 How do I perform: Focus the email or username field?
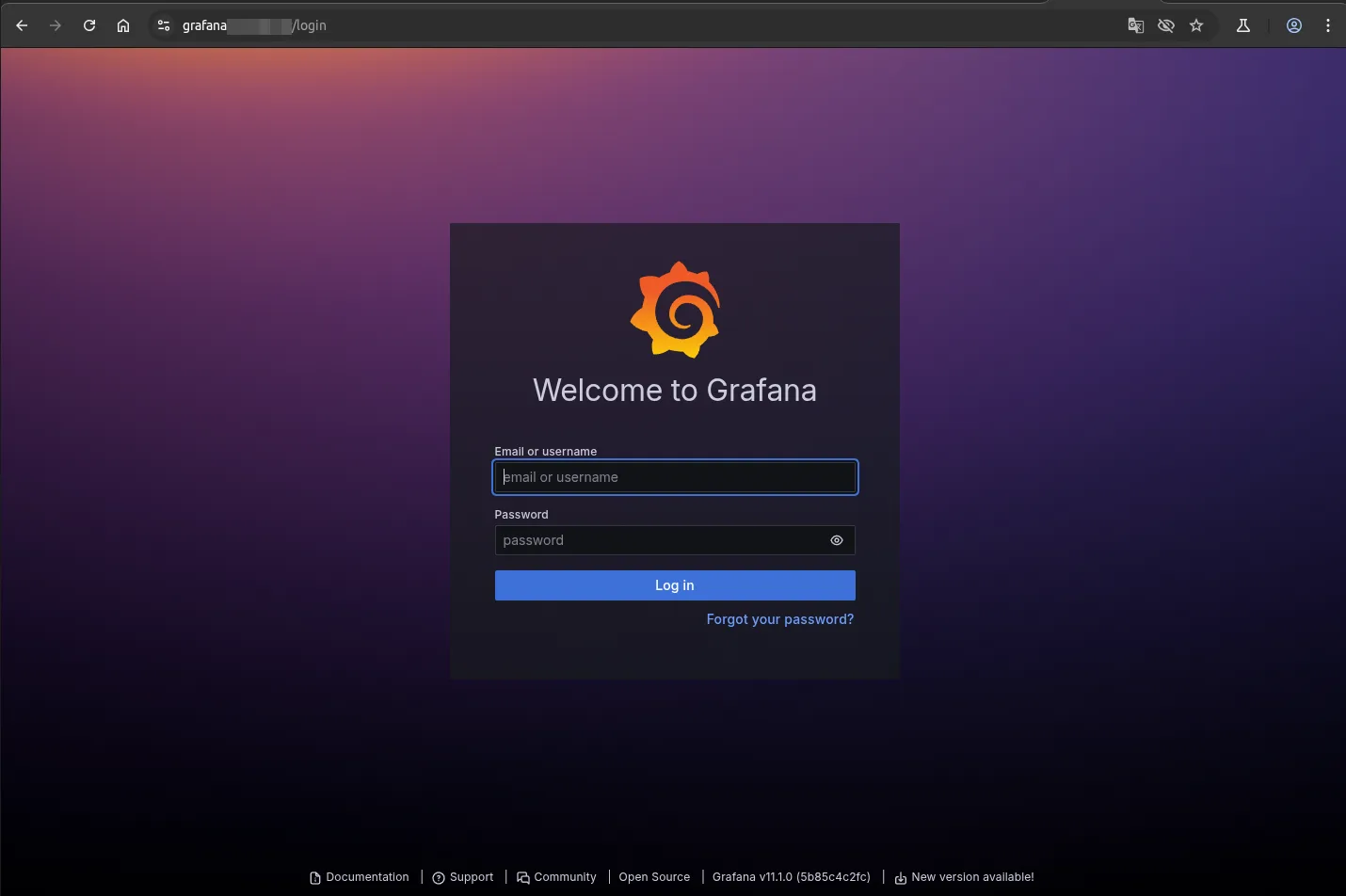[x=675, y=477]
